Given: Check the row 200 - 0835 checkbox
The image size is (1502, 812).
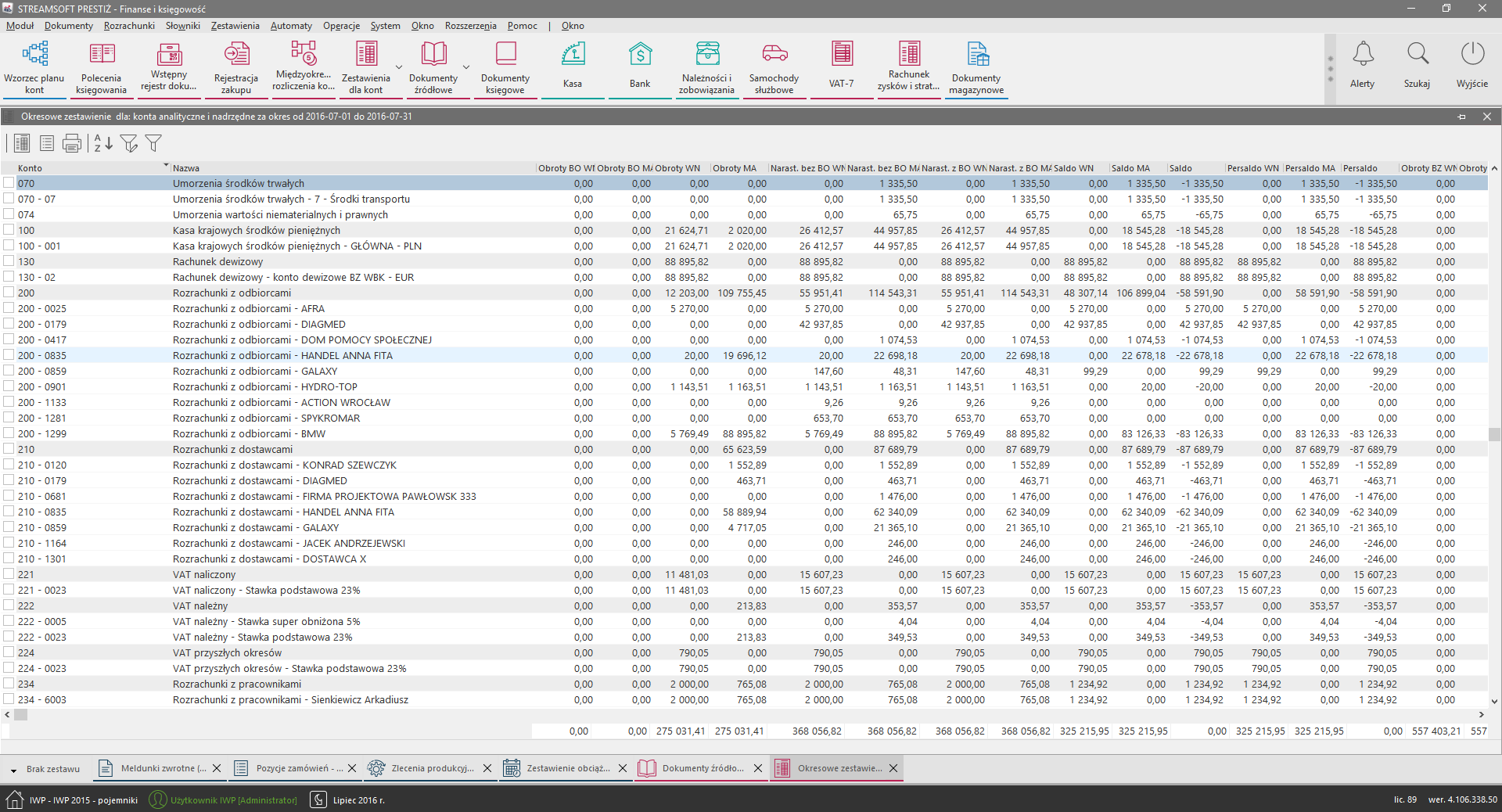Looking at the screenshot, I should (x=9, y=355).
